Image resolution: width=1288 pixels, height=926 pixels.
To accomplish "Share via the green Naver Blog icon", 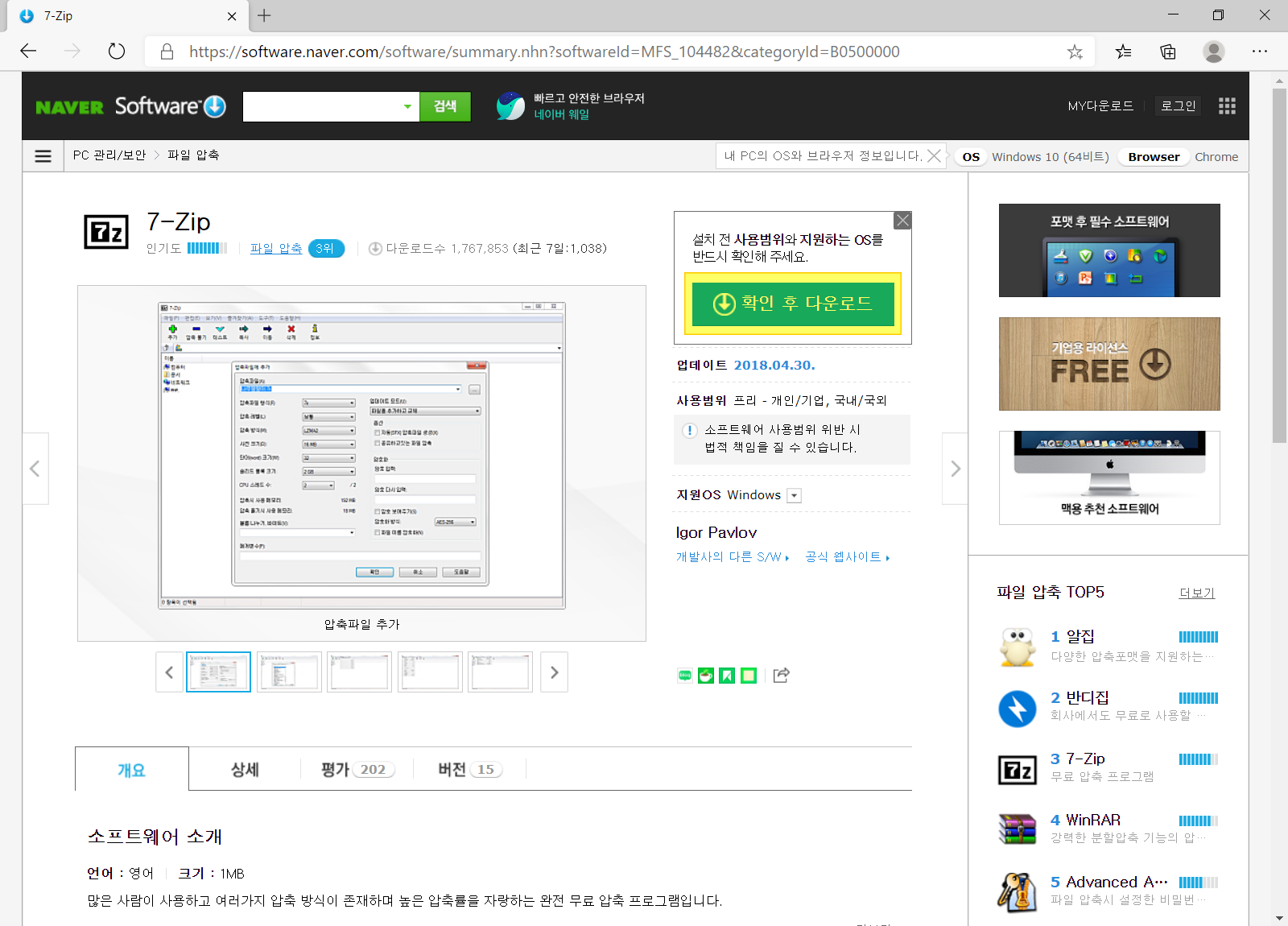I will click(685, 676).
